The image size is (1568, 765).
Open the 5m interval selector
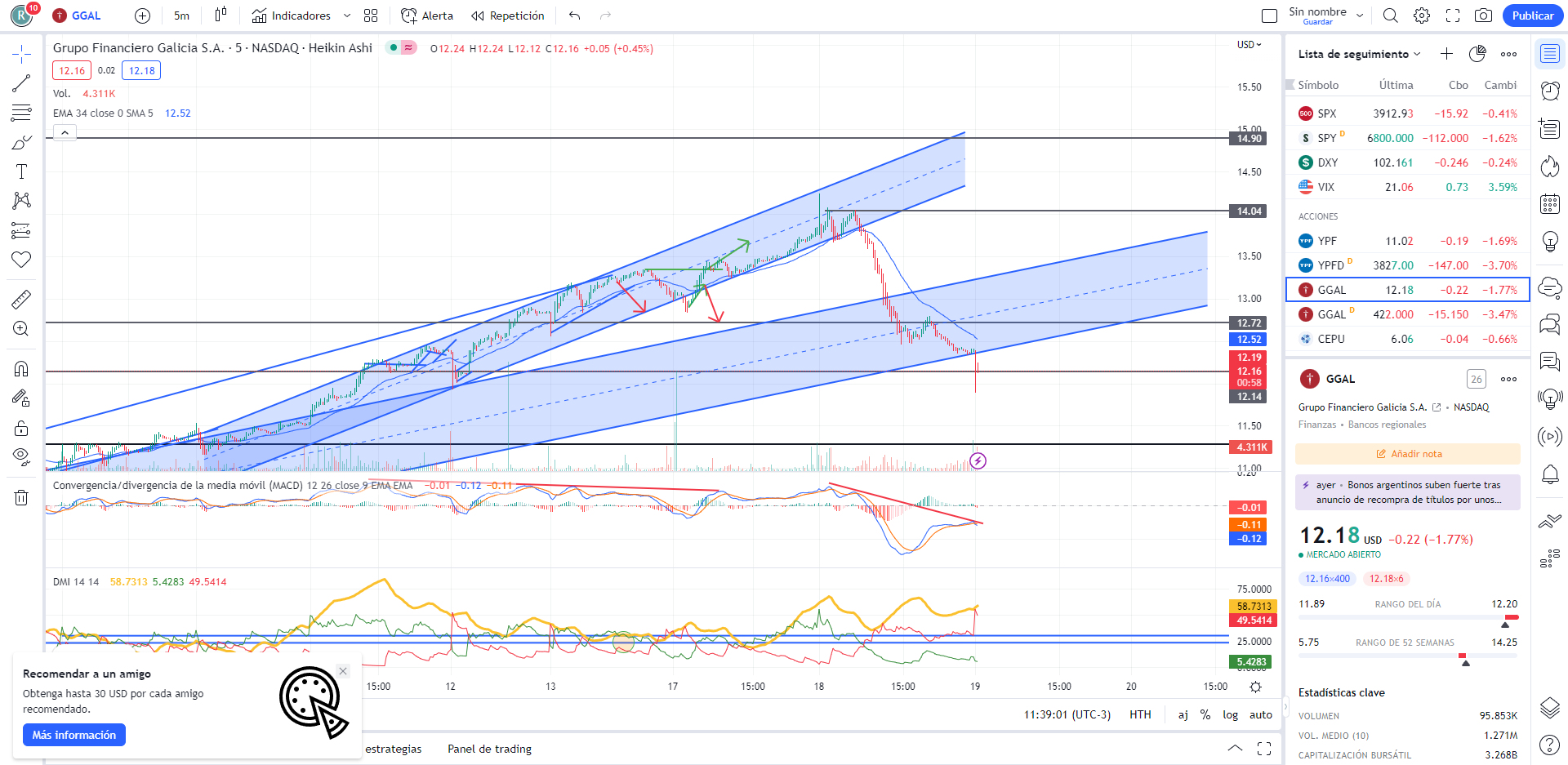pyautogui.click(x=181, y=16)
